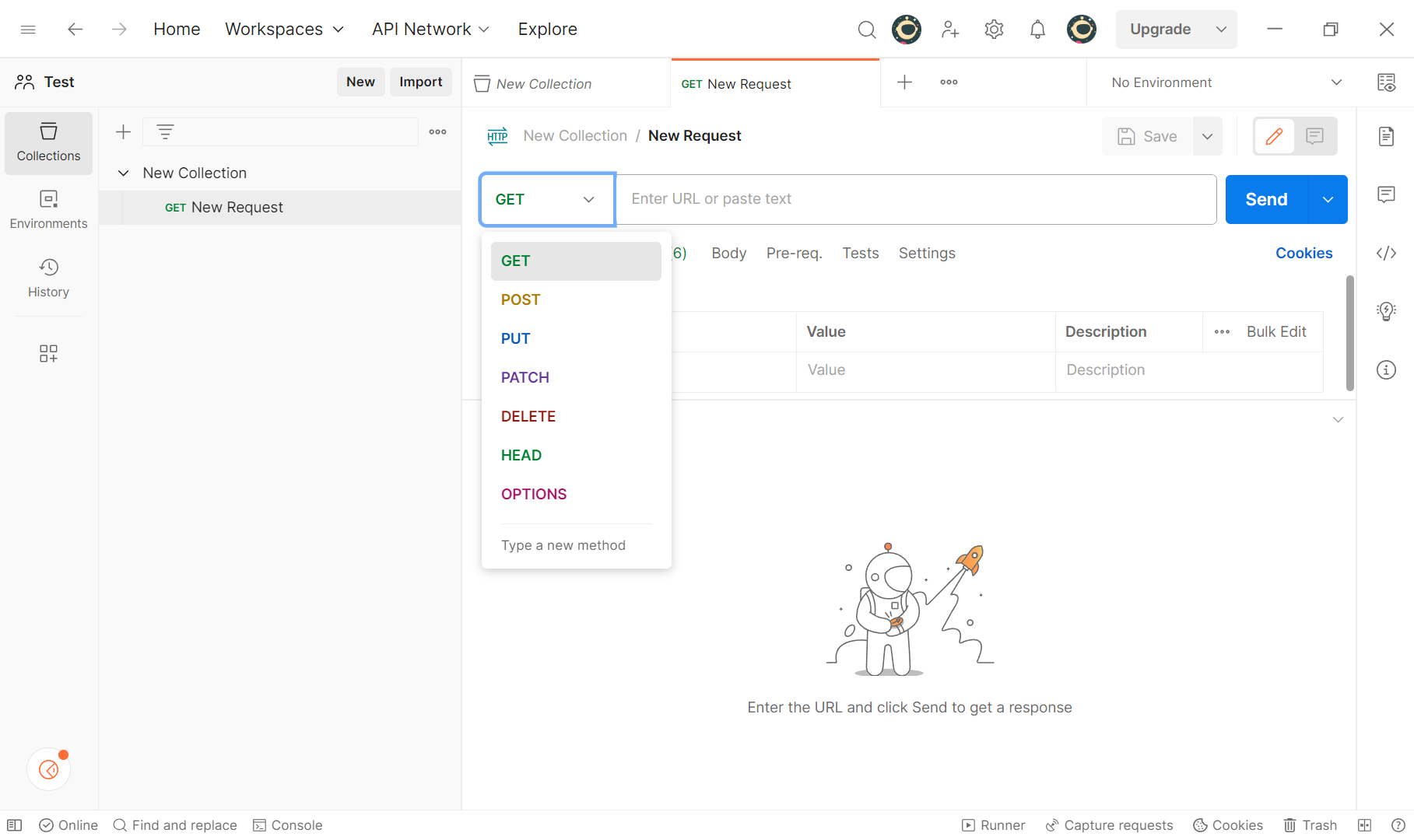Click the two-pane view icon in status bar
1414x840 pixels.
[1364, 825]
